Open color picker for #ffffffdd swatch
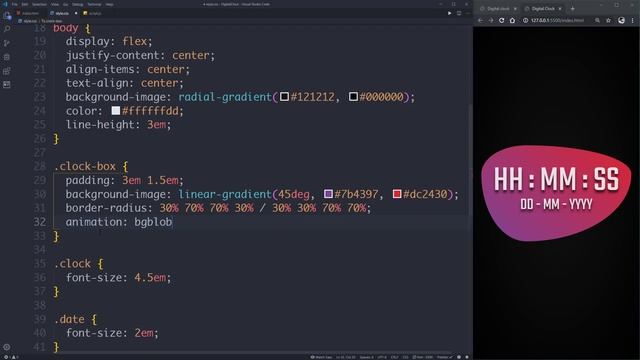This screenshot has height=360, width=640. (116, 111)
